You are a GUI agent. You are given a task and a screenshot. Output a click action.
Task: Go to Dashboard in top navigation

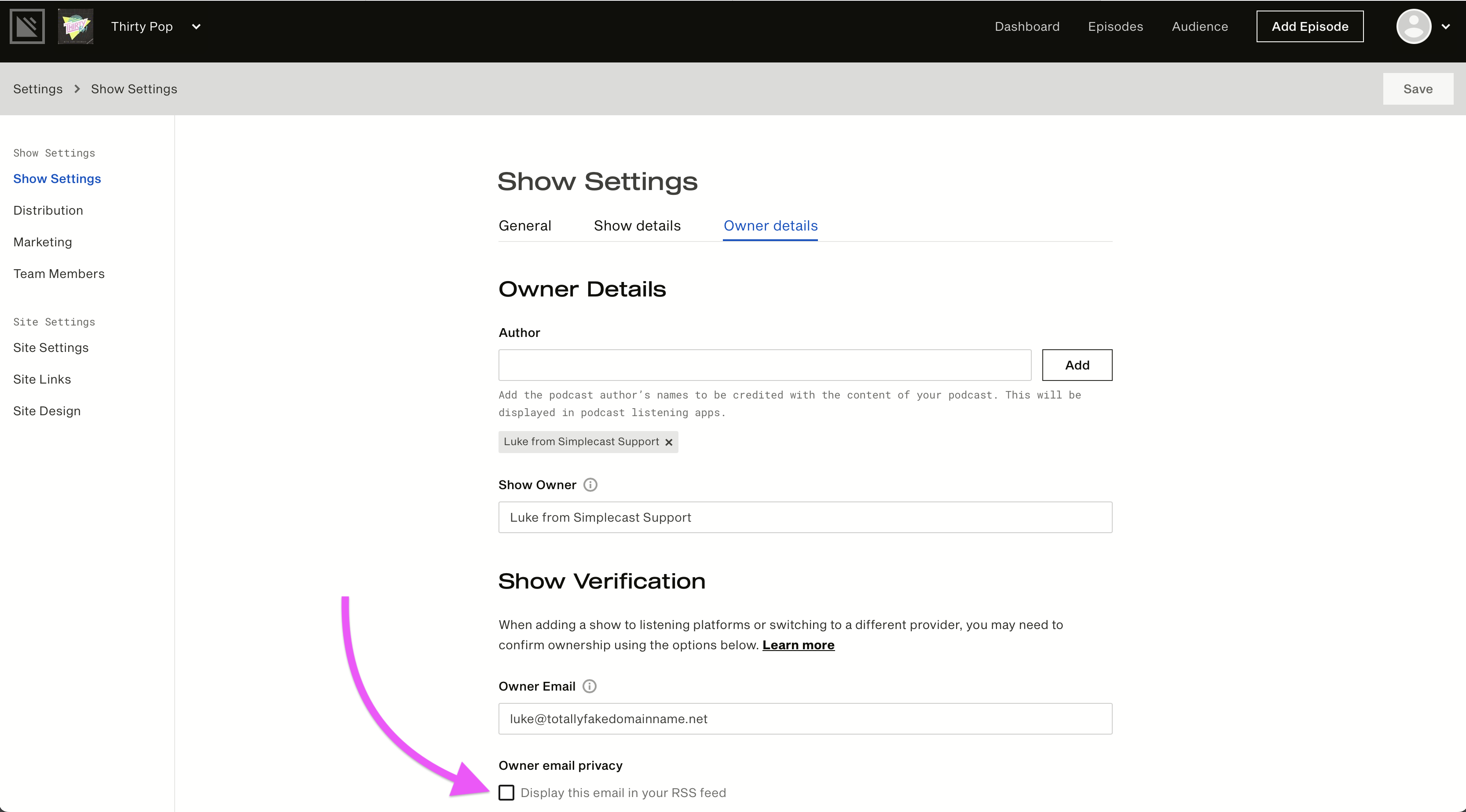pos(1027,27)
